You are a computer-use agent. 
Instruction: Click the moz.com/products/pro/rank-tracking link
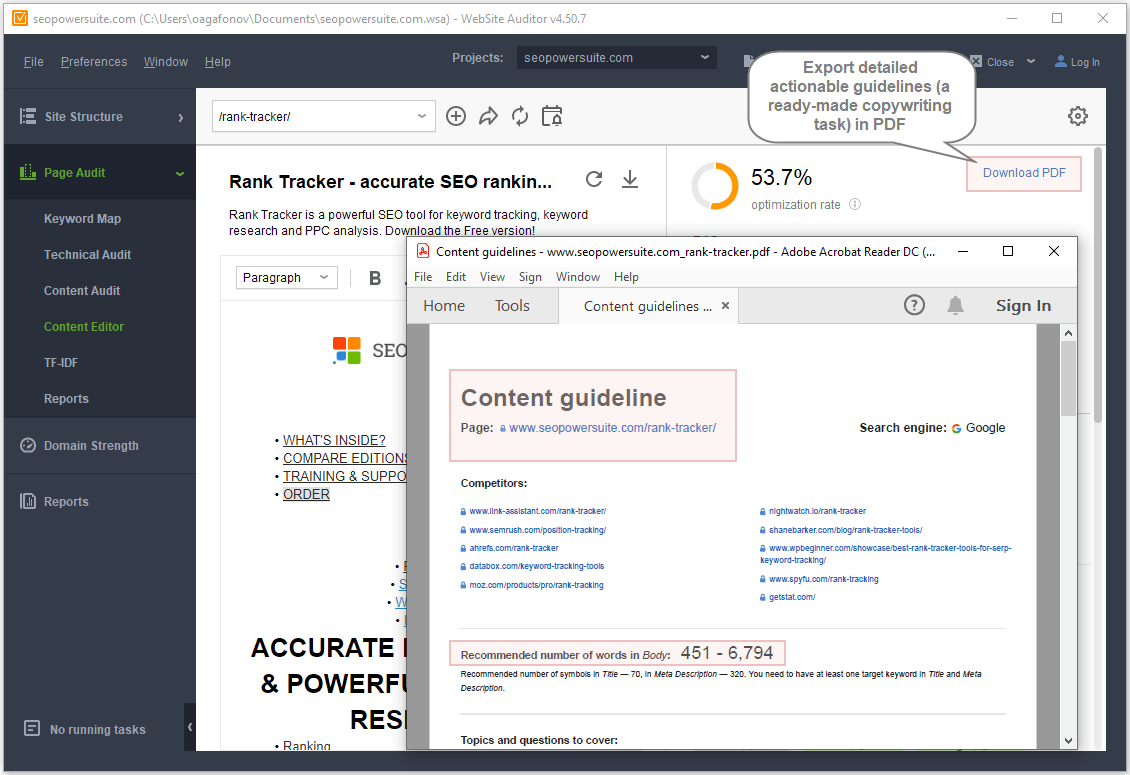(x=536, y=585)
